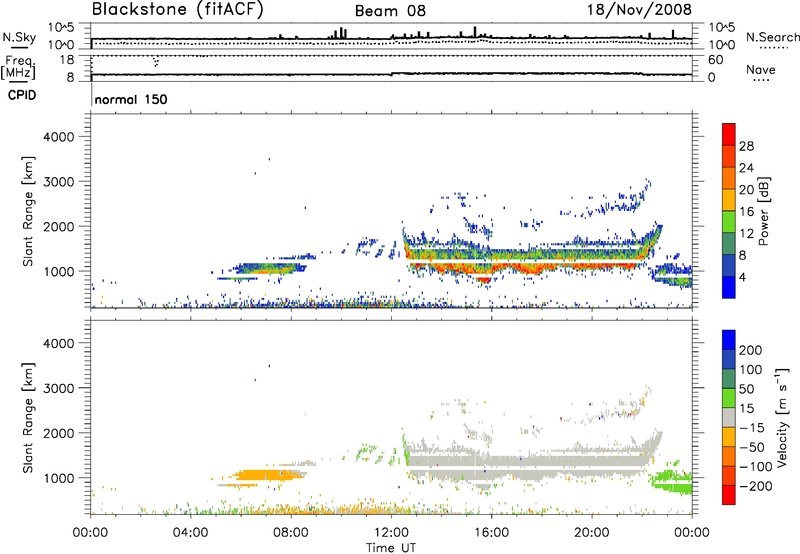Click the '10^5' left label of noise panel
The height and width of the screenshot is (554, 800).
(x=61, y=28)
